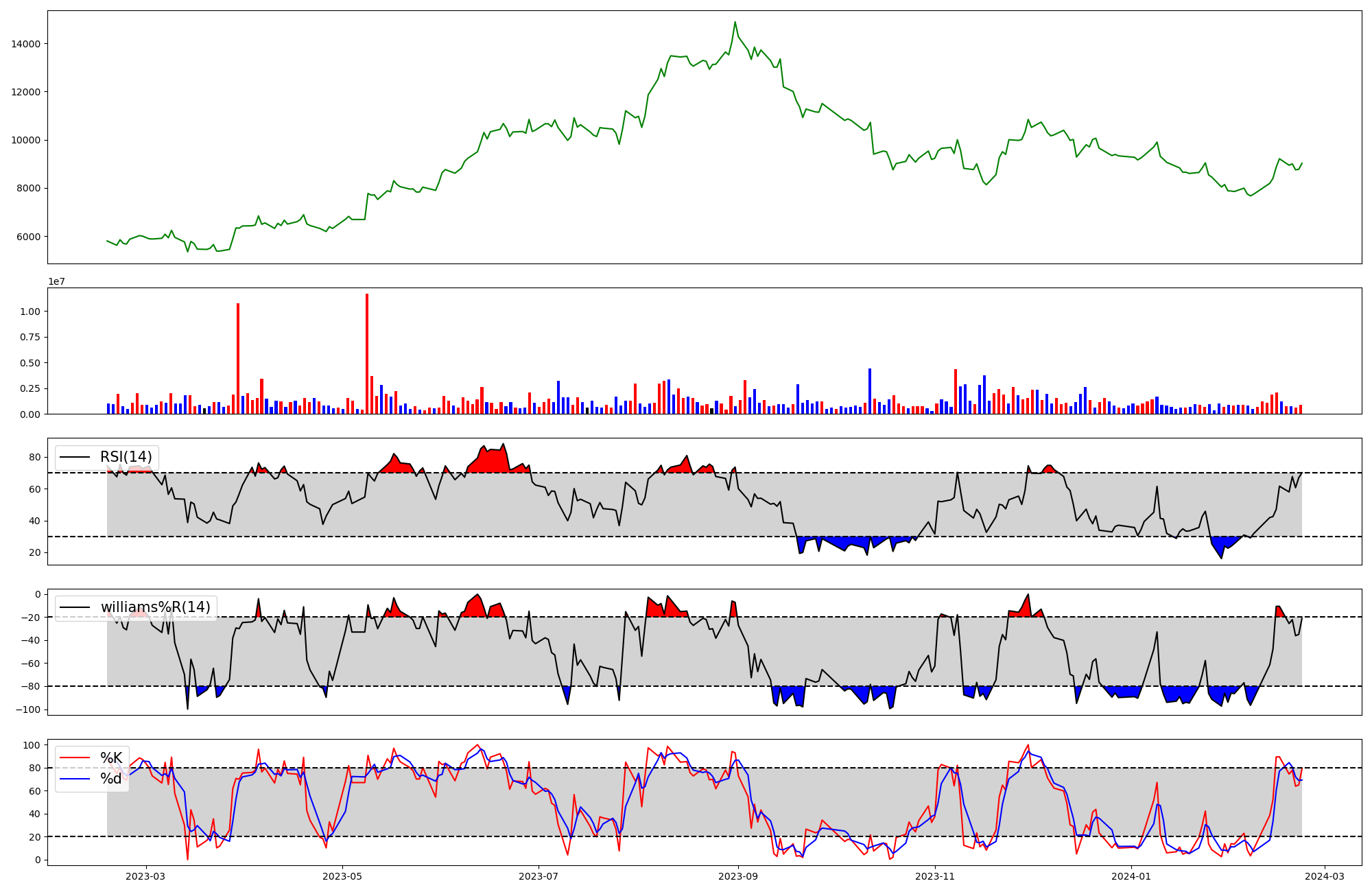
Task: Select the 2023-09 date tick label
Action: click(738, 876)
